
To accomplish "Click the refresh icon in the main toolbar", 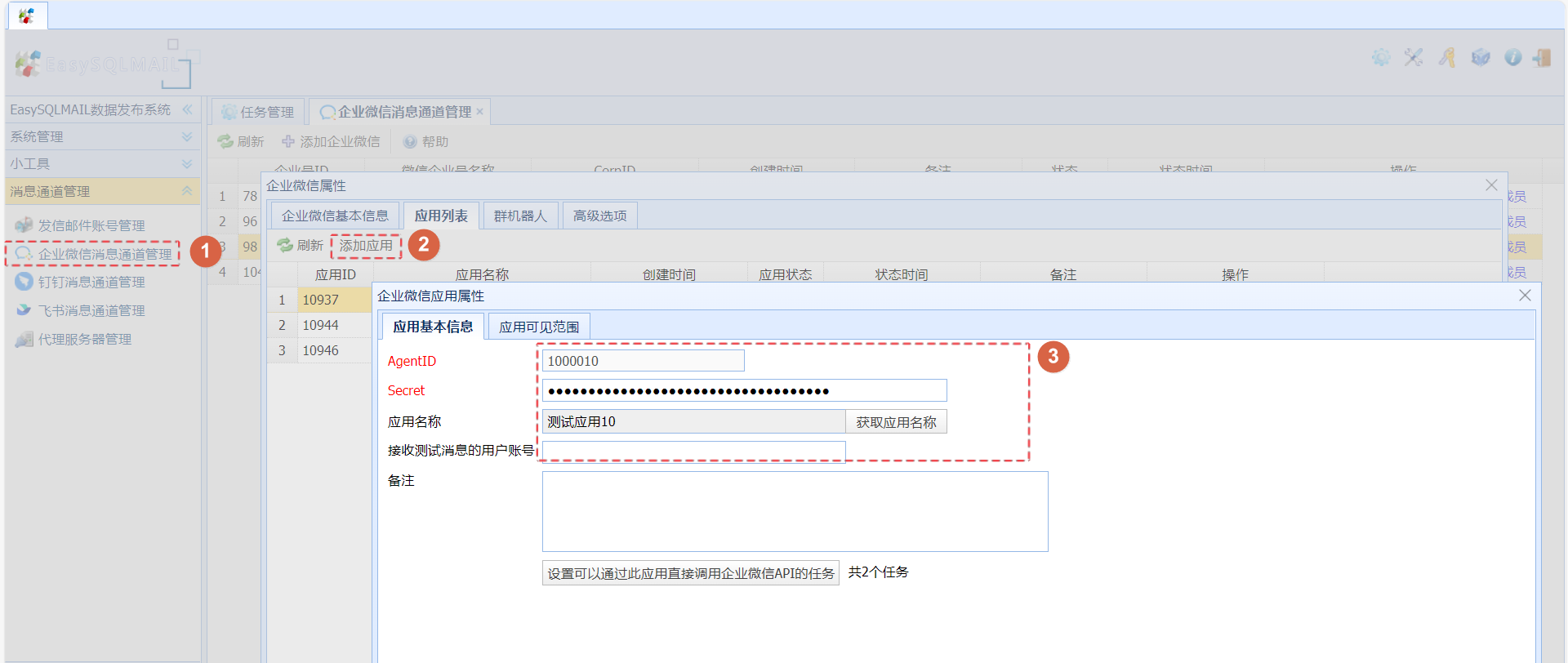I will click(x=225, y=141).
